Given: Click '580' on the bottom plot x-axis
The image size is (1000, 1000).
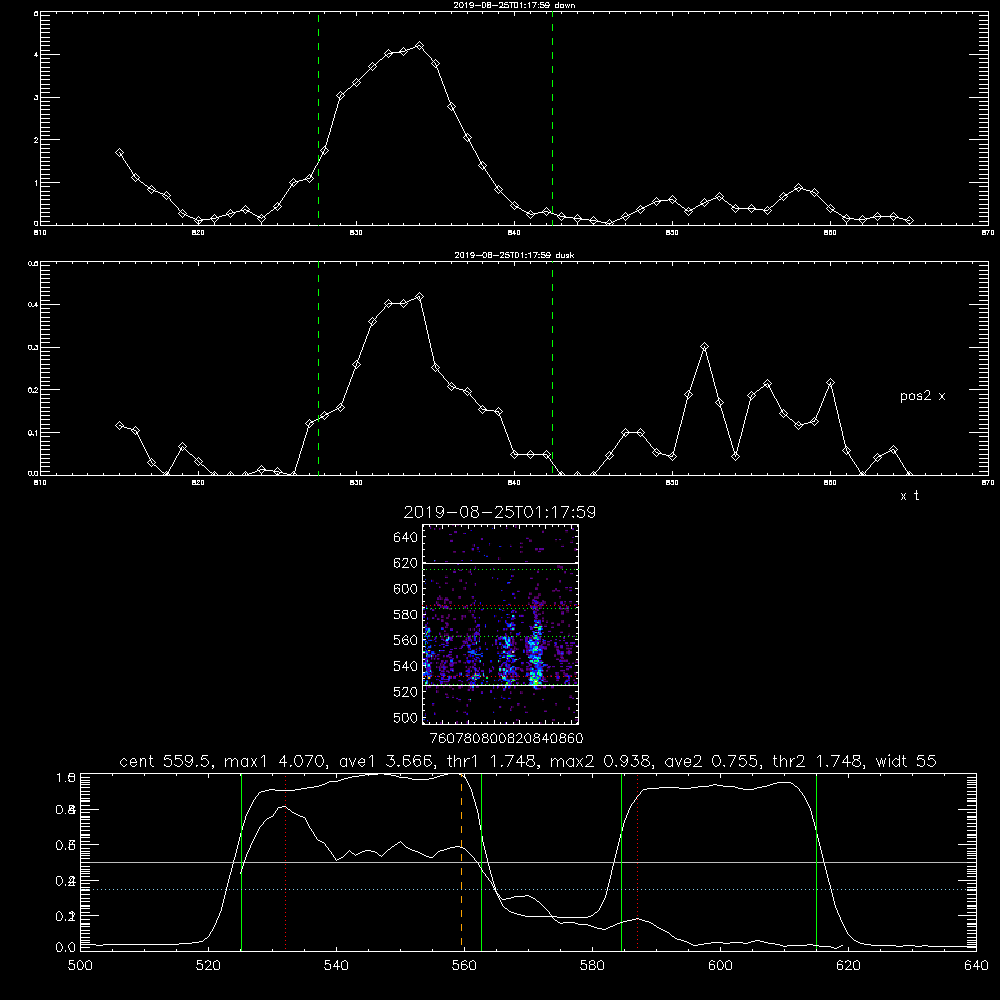Looking at the screenshot, I should (592, 966).
